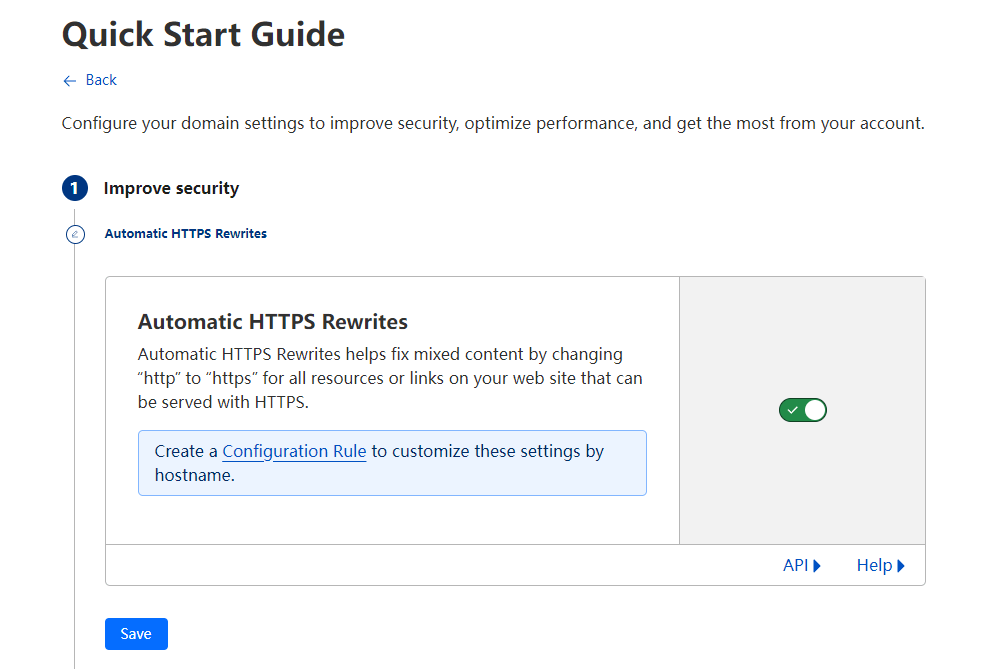Click the card description about mixed content
1000x669 pixels.
tap(390, 378)
